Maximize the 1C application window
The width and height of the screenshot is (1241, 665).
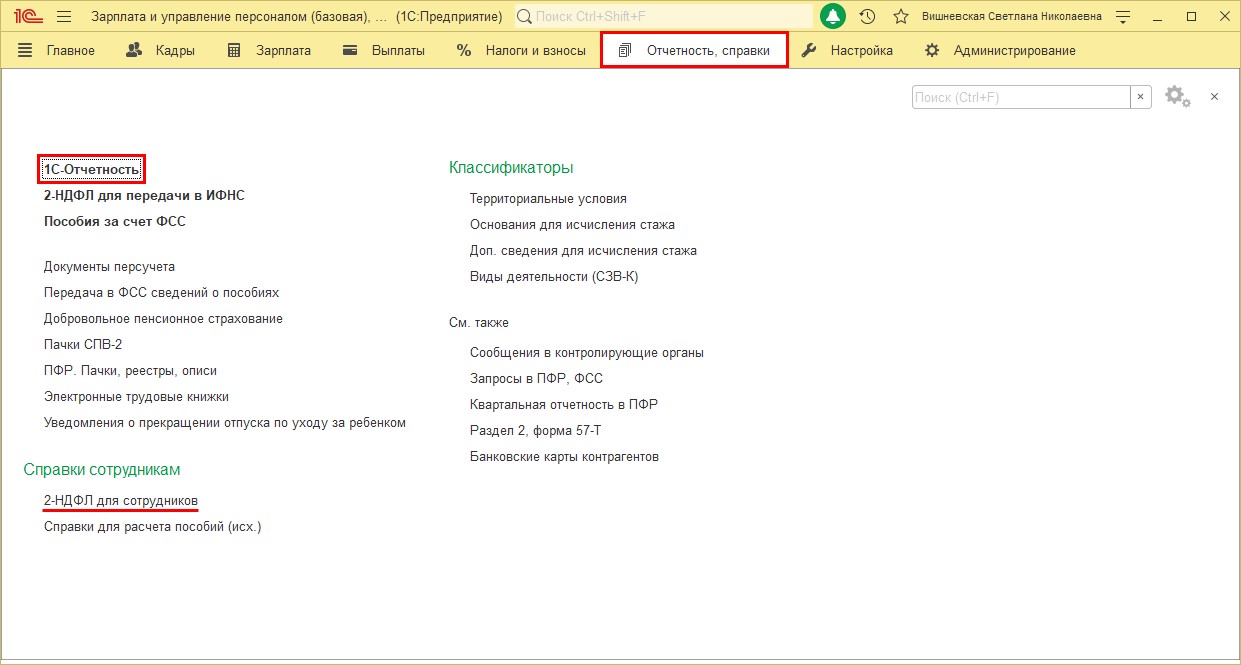click(1191, 17)
